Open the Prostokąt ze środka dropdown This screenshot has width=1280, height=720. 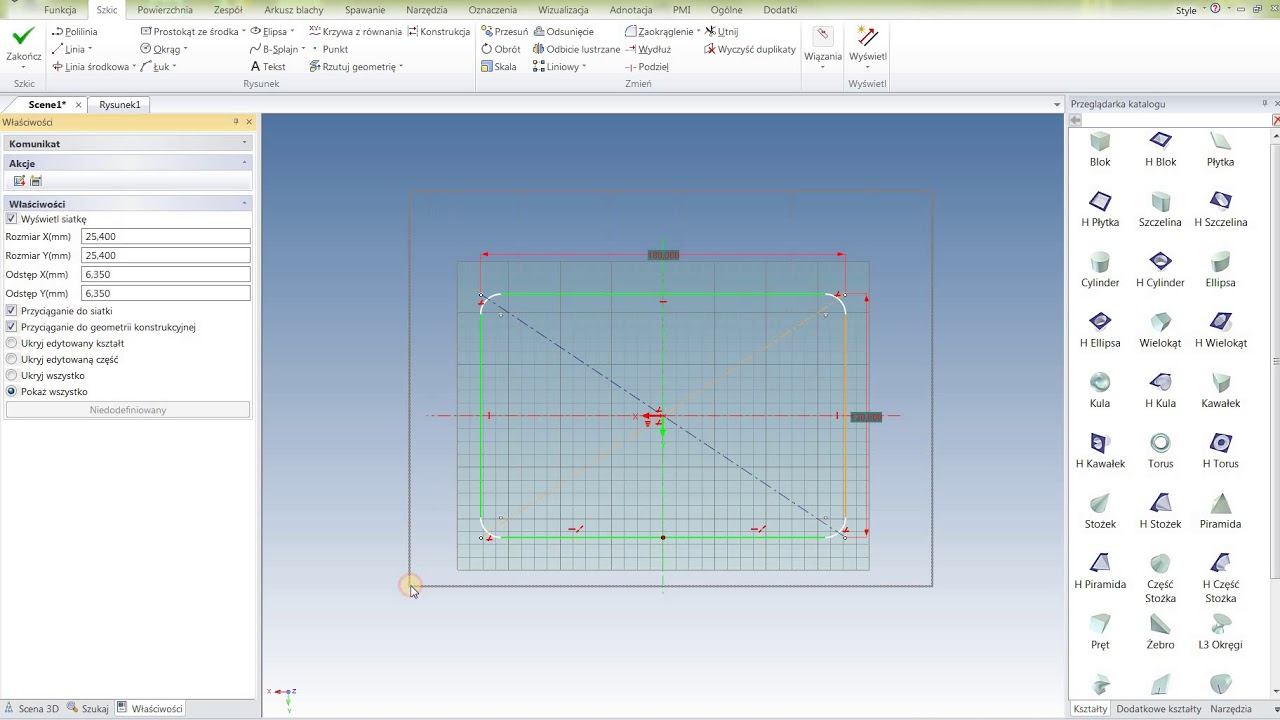click(x=244, y=32)
